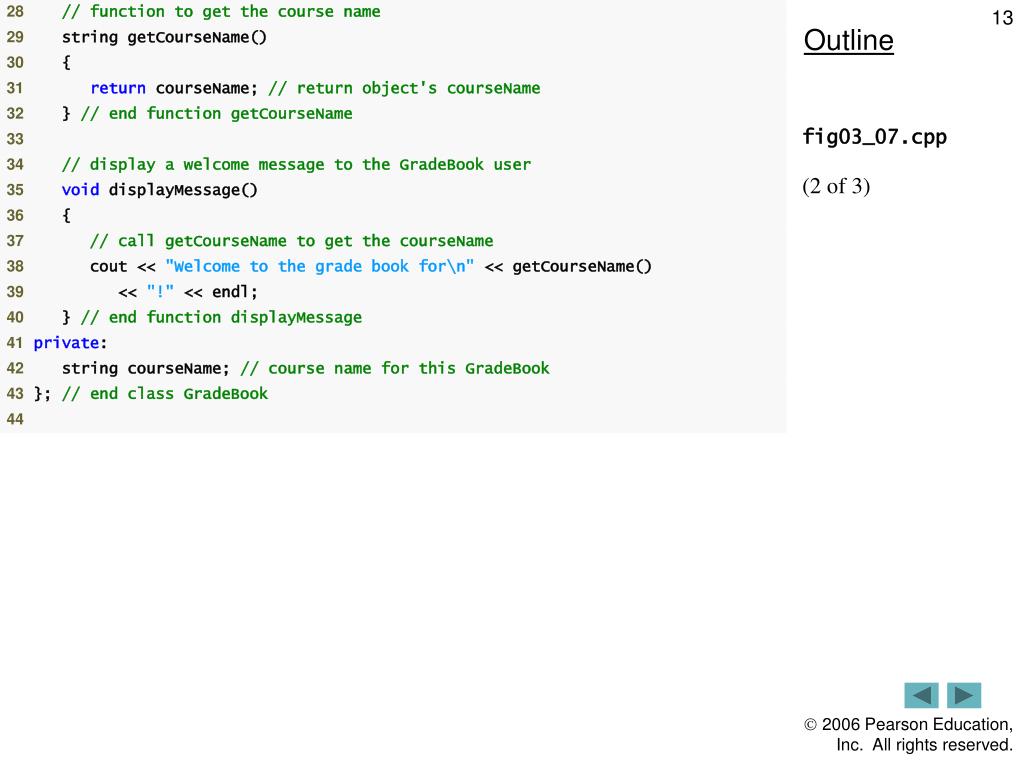Click the opening brace on line 36
This screenshot has width=1024, height=768.
coord(66,216)
